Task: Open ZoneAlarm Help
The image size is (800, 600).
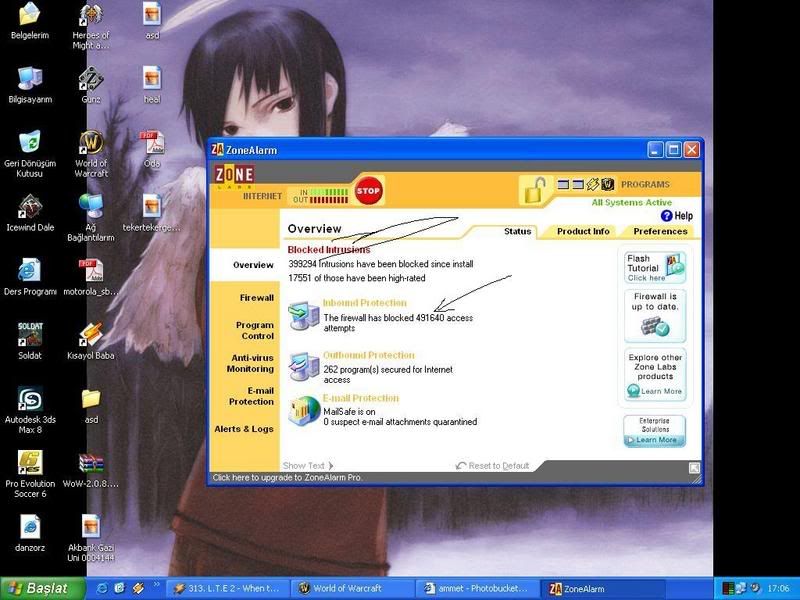Action: tap(676, 215)
